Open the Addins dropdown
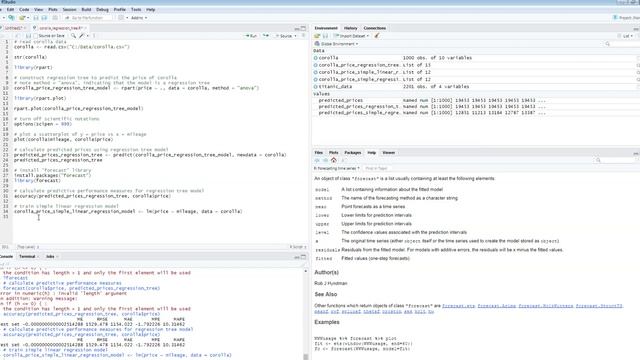Screen dimensions: 640x360 coord(139,18)
